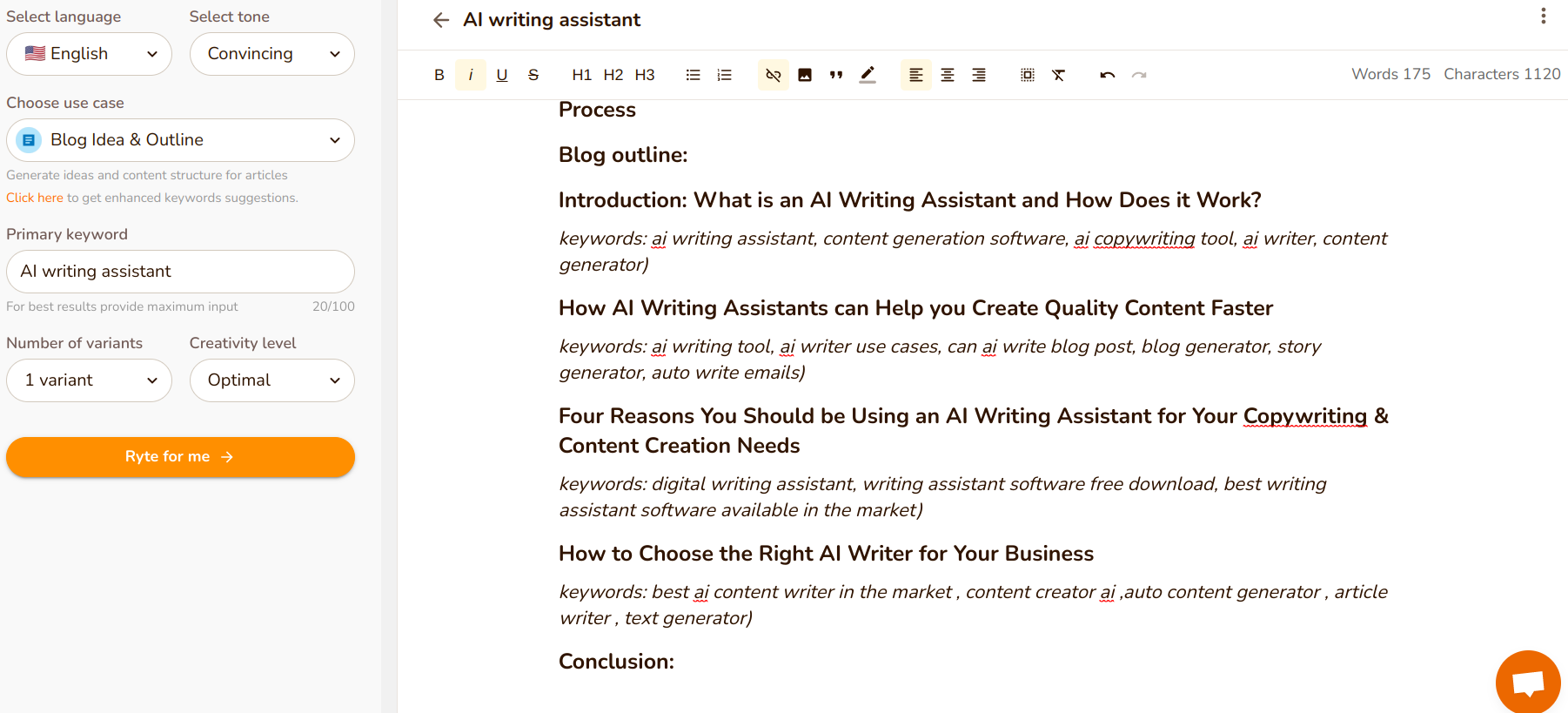The height and width of the screenshot is (713, 1568).
Task: Insert a block quote
Action: coord(836,75)
